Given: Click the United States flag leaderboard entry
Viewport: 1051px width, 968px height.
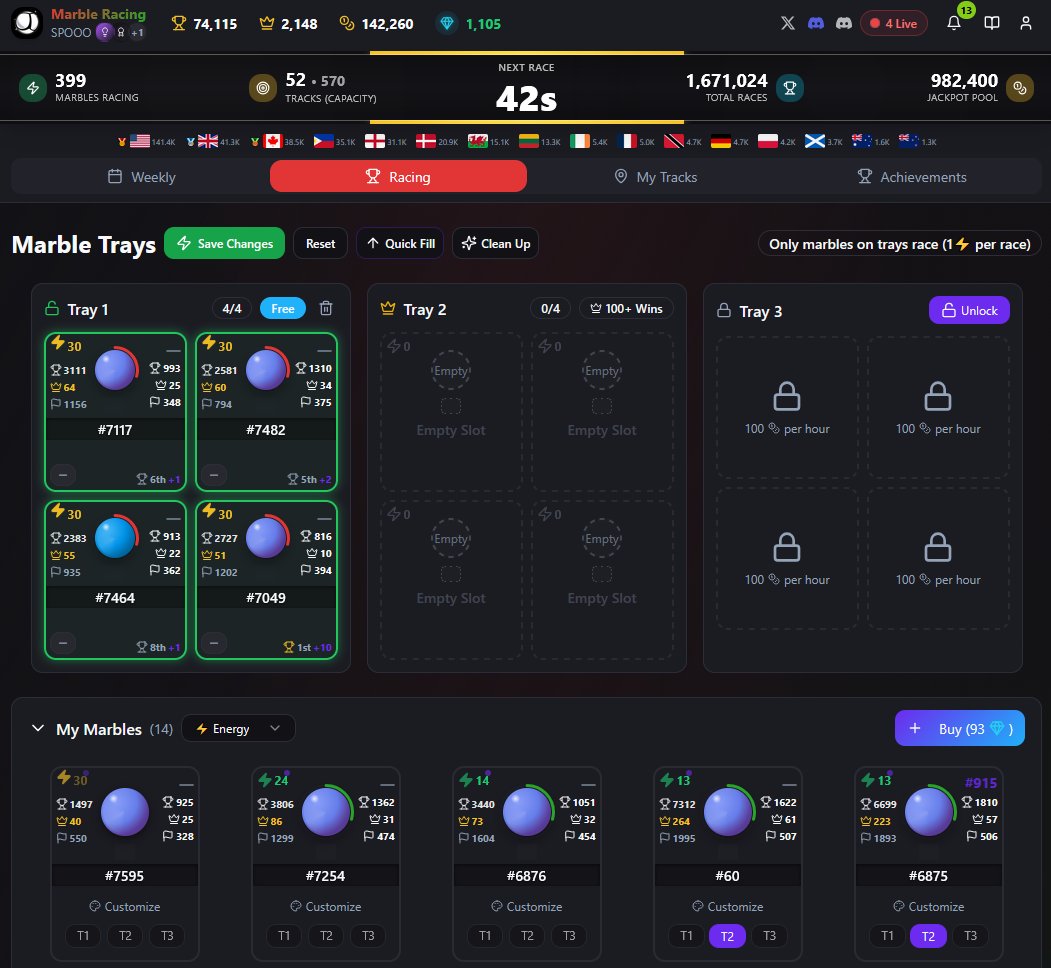Looking at the screenshot, I should tap(146, 141).
